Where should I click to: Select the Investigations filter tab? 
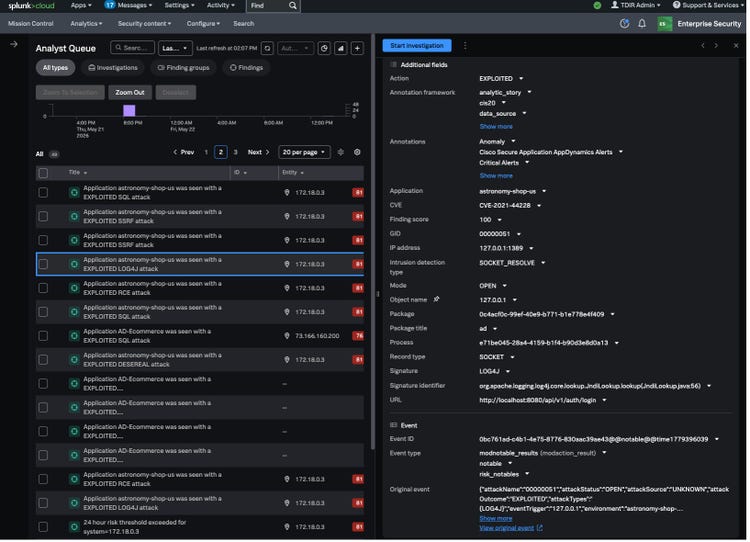click(113, 68)
